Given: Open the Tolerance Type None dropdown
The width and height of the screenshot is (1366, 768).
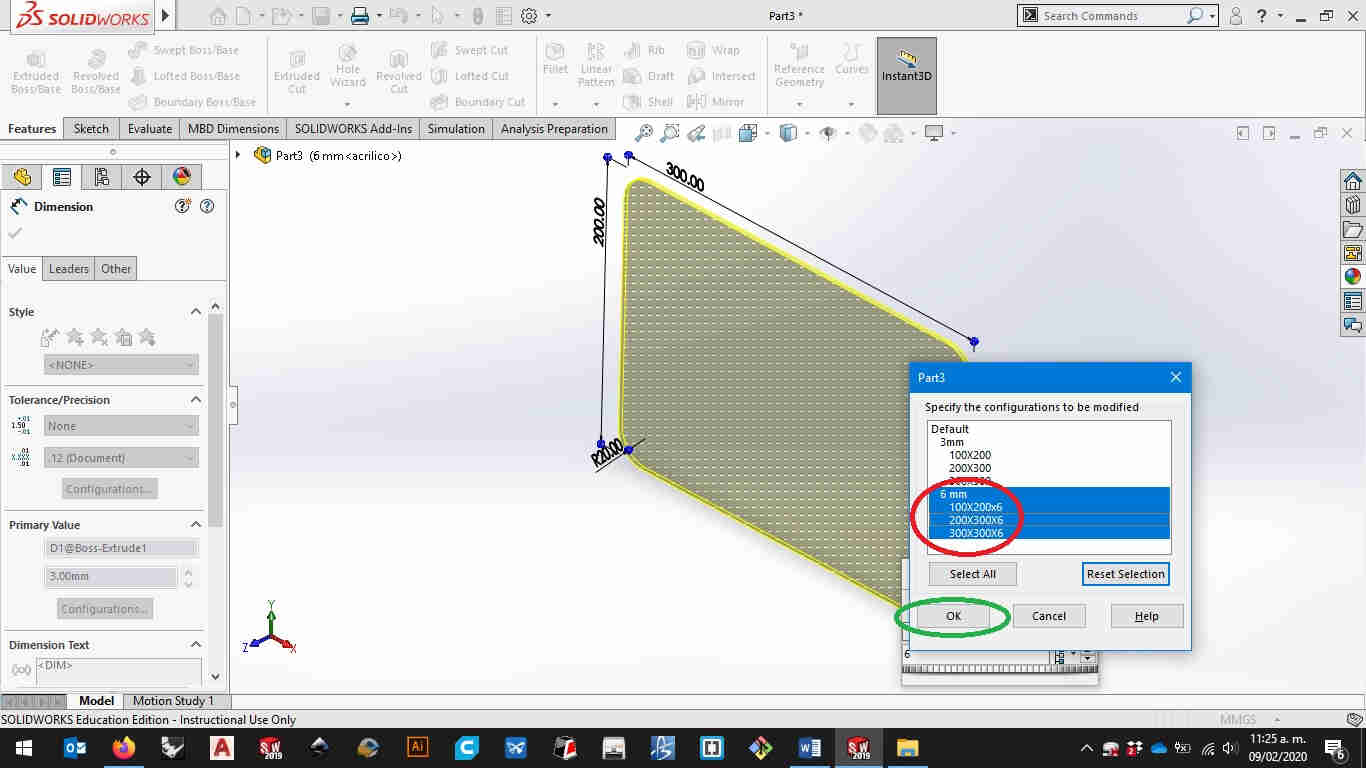Looking at the screenshot, I should pyautogui.click(x=121, y=426).
